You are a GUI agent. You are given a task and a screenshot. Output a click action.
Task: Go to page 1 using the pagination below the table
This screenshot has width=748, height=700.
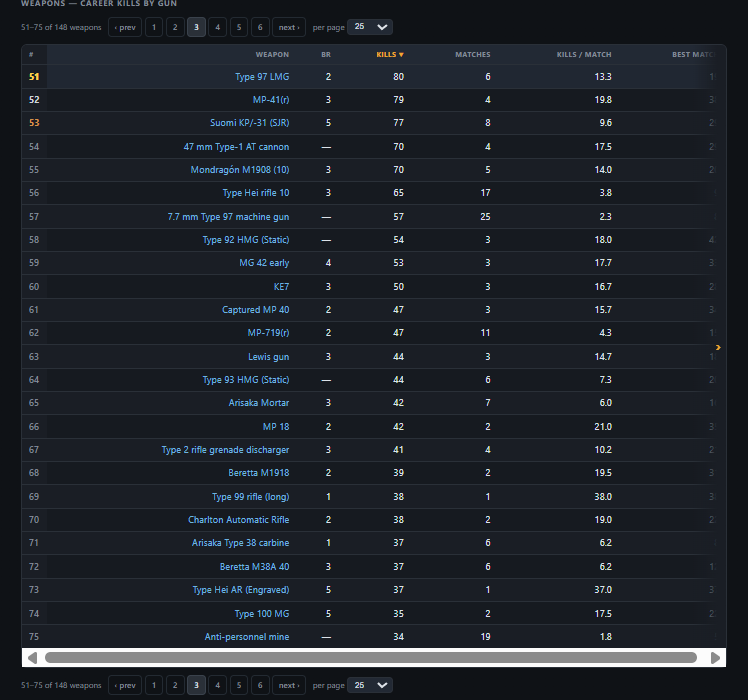pyautogui.click(x=154, y=685)
